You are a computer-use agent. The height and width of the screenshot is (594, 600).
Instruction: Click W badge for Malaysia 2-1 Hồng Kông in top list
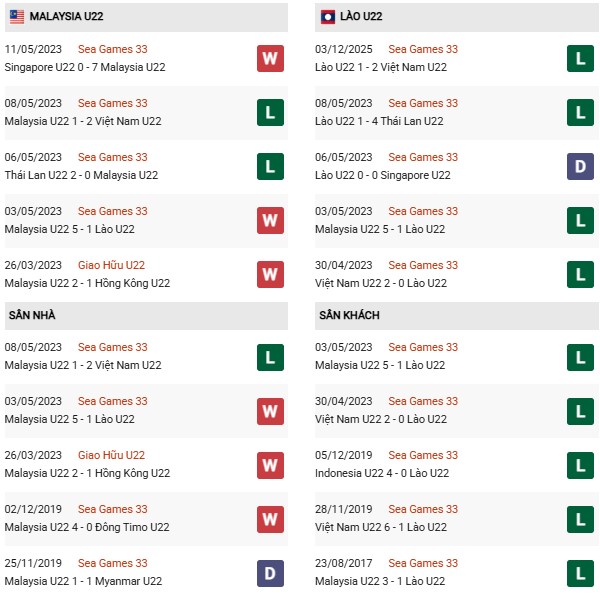(270, 274)
